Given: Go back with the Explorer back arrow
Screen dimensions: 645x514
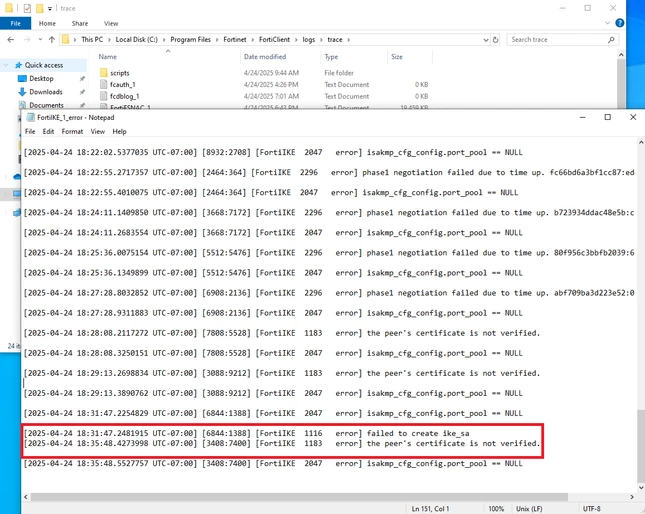Looking at the screenshot, I should pyautogui.click(x=11, y=39).
